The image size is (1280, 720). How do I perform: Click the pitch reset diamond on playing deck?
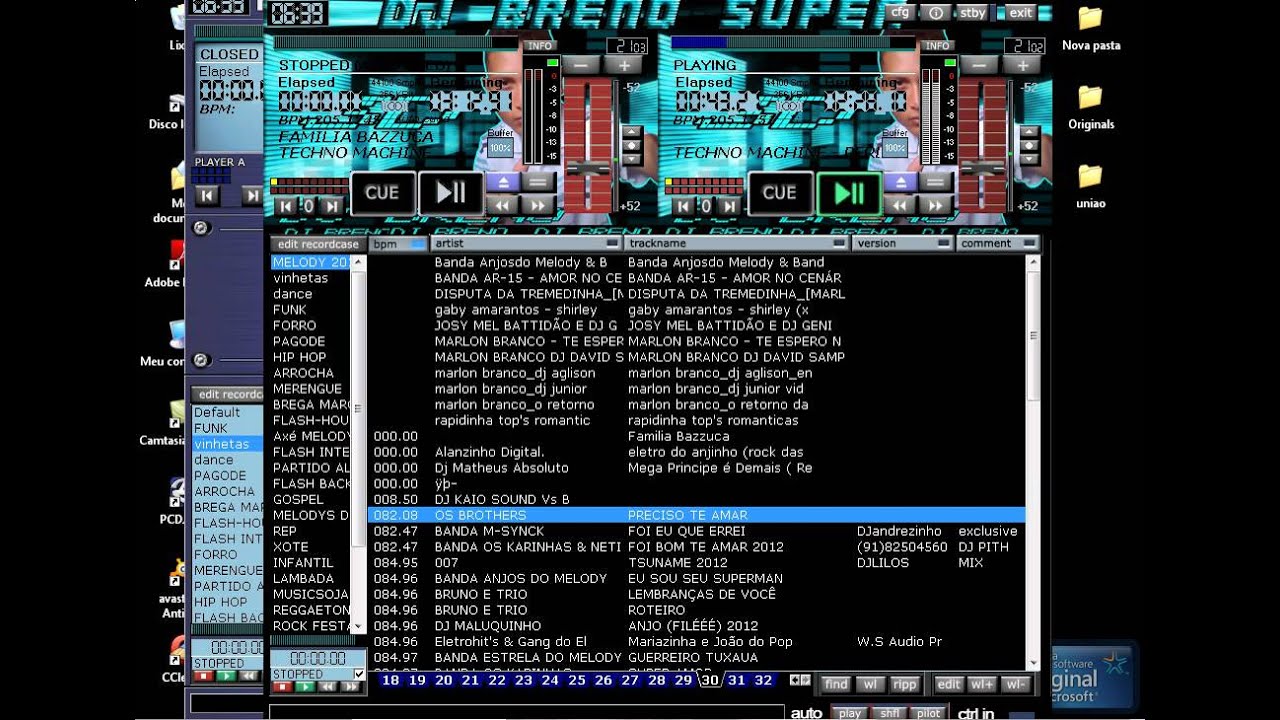click(x=1028, y=145)
